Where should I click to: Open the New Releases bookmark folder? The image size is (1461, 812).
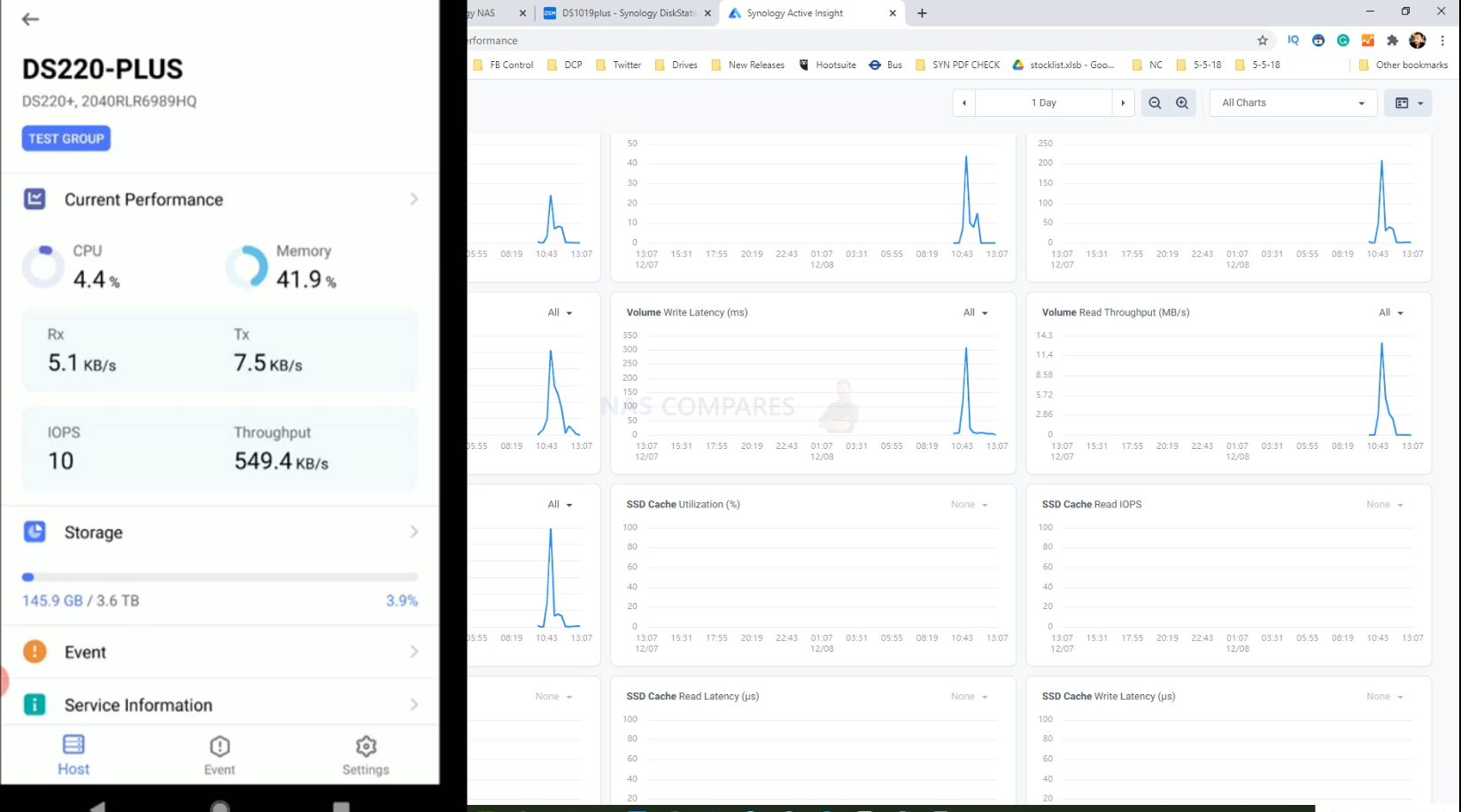747,65
